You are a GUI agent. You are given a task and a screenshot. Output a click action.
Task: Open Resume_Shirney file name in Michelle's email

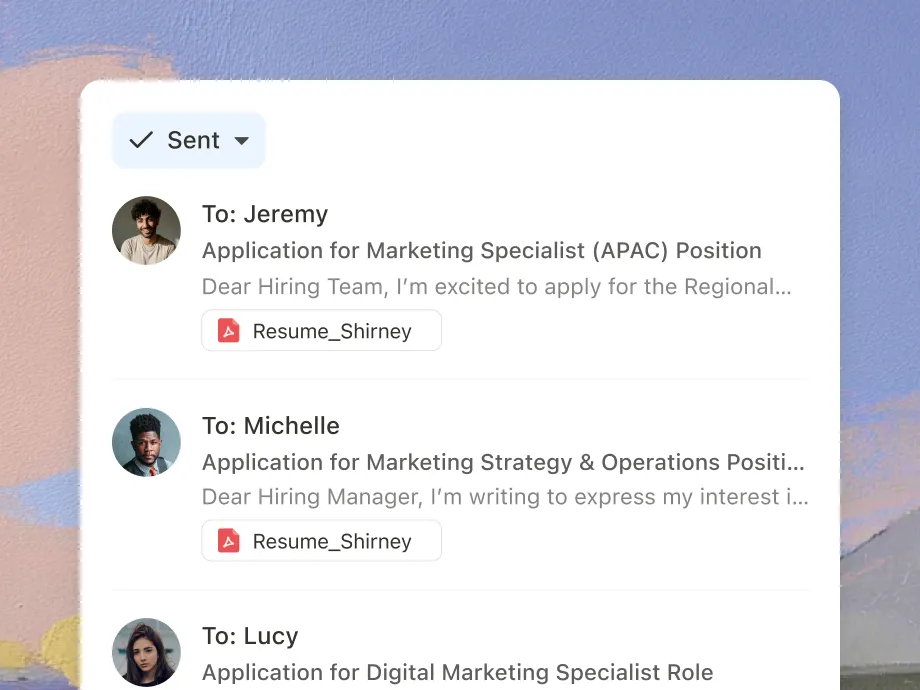coord(332,541)
